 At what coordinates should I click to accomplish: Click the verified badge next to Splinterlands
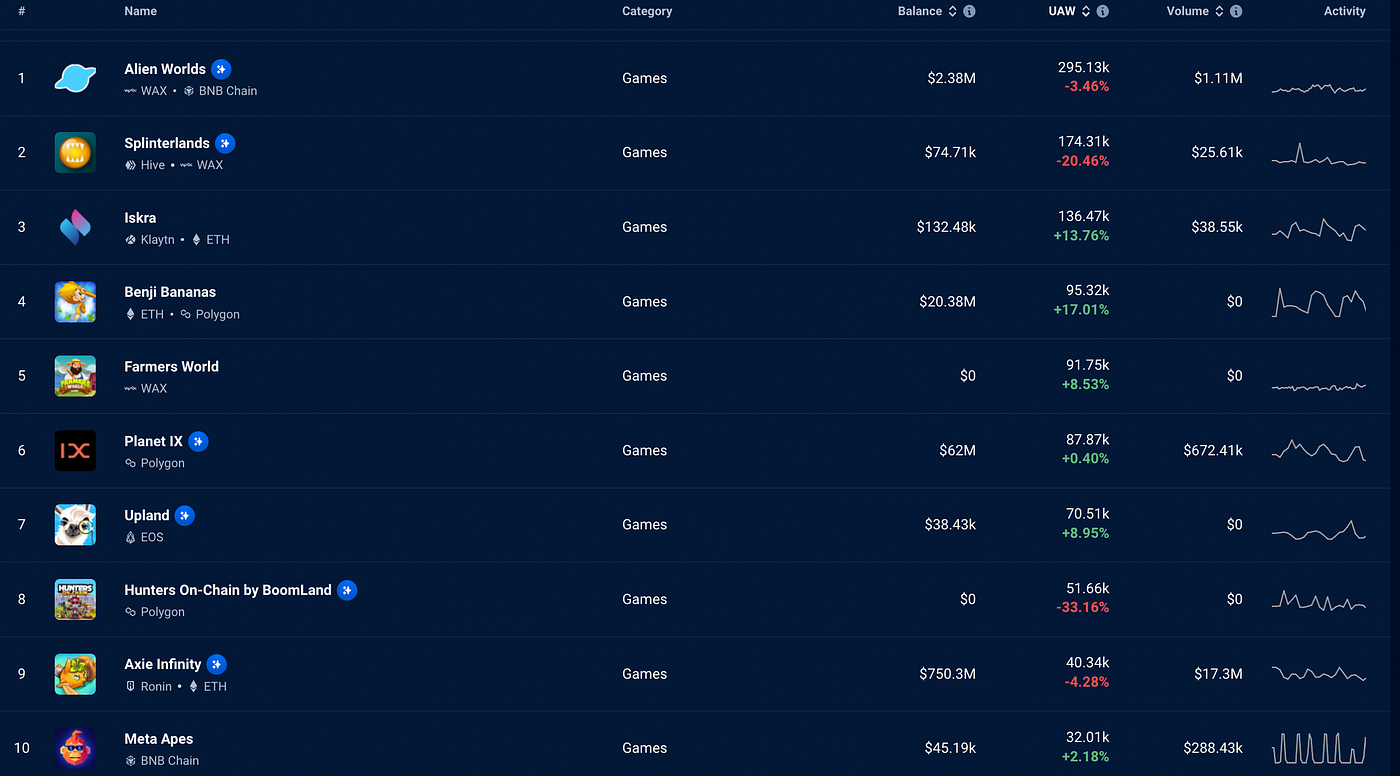[x=225, y=143]
